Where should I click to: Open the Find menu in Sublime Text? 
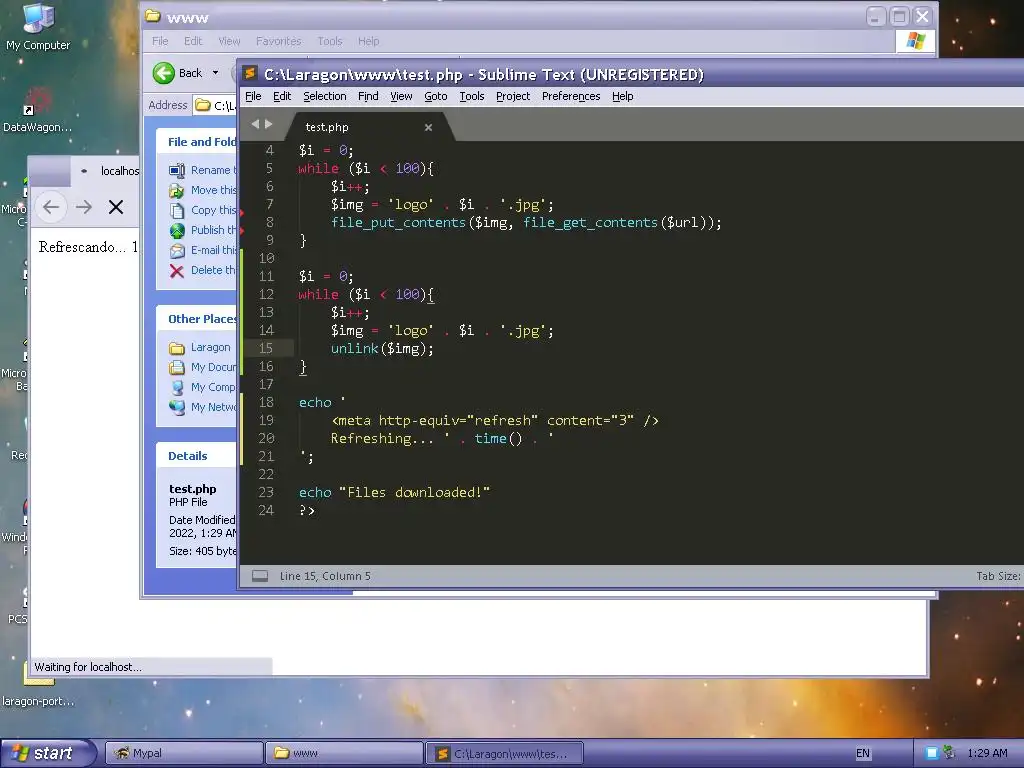click(x=368, y=96)
